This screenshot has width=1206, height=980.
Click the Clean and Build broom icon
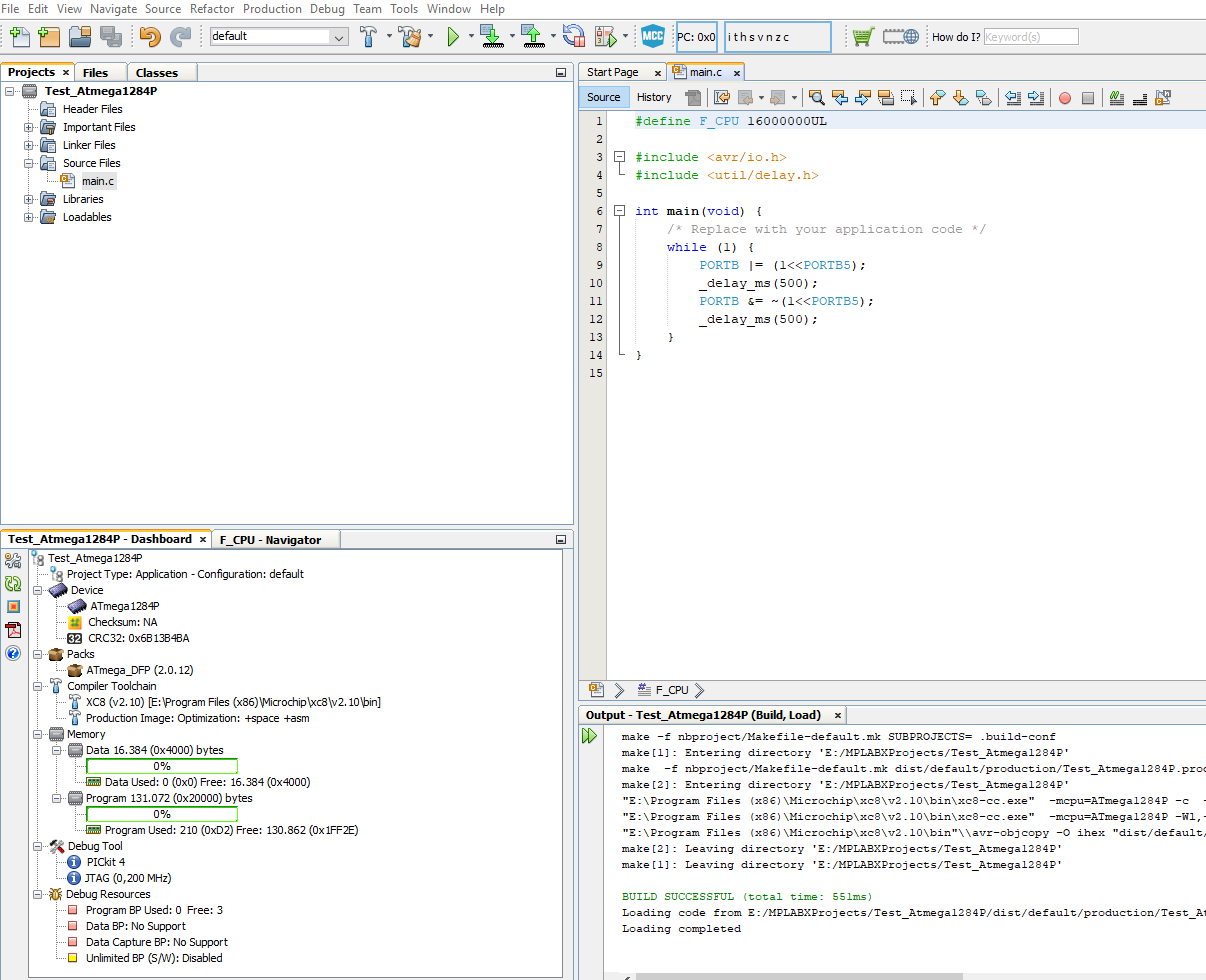(410, 37)
